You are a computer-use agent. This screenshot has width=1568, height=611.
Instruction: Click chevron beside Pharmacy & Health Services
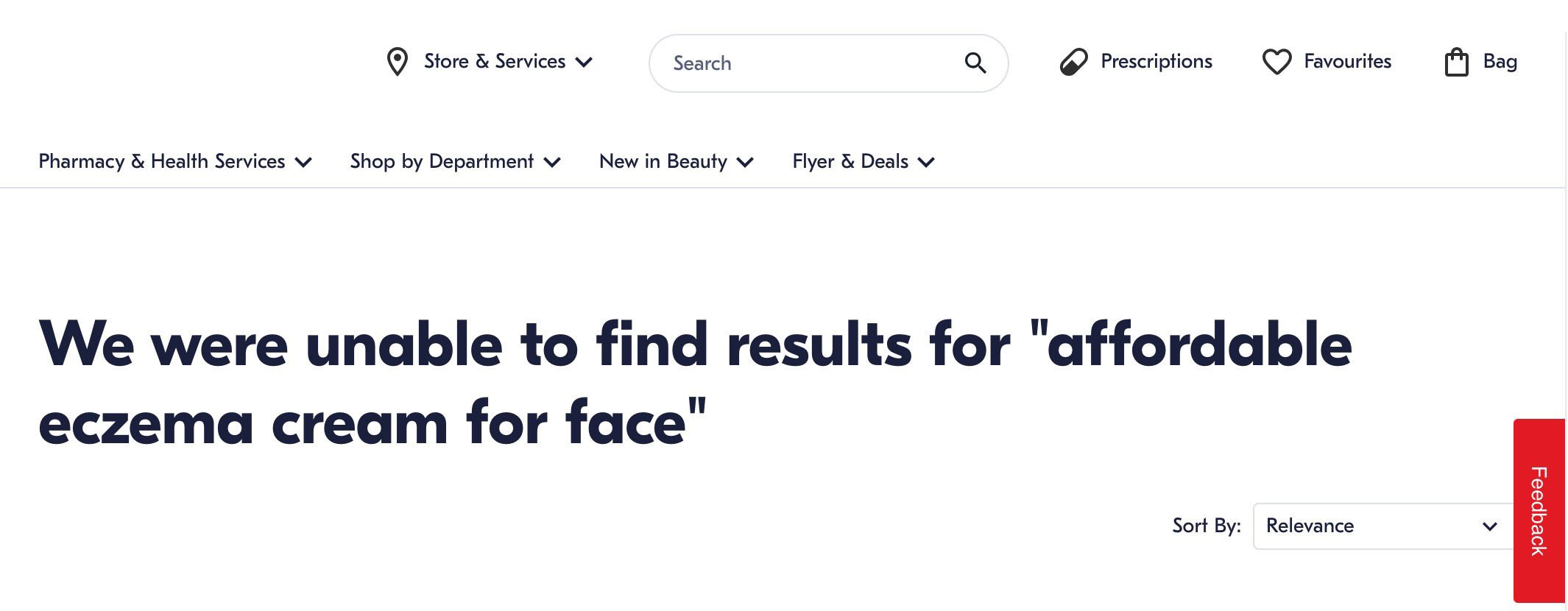303,162
